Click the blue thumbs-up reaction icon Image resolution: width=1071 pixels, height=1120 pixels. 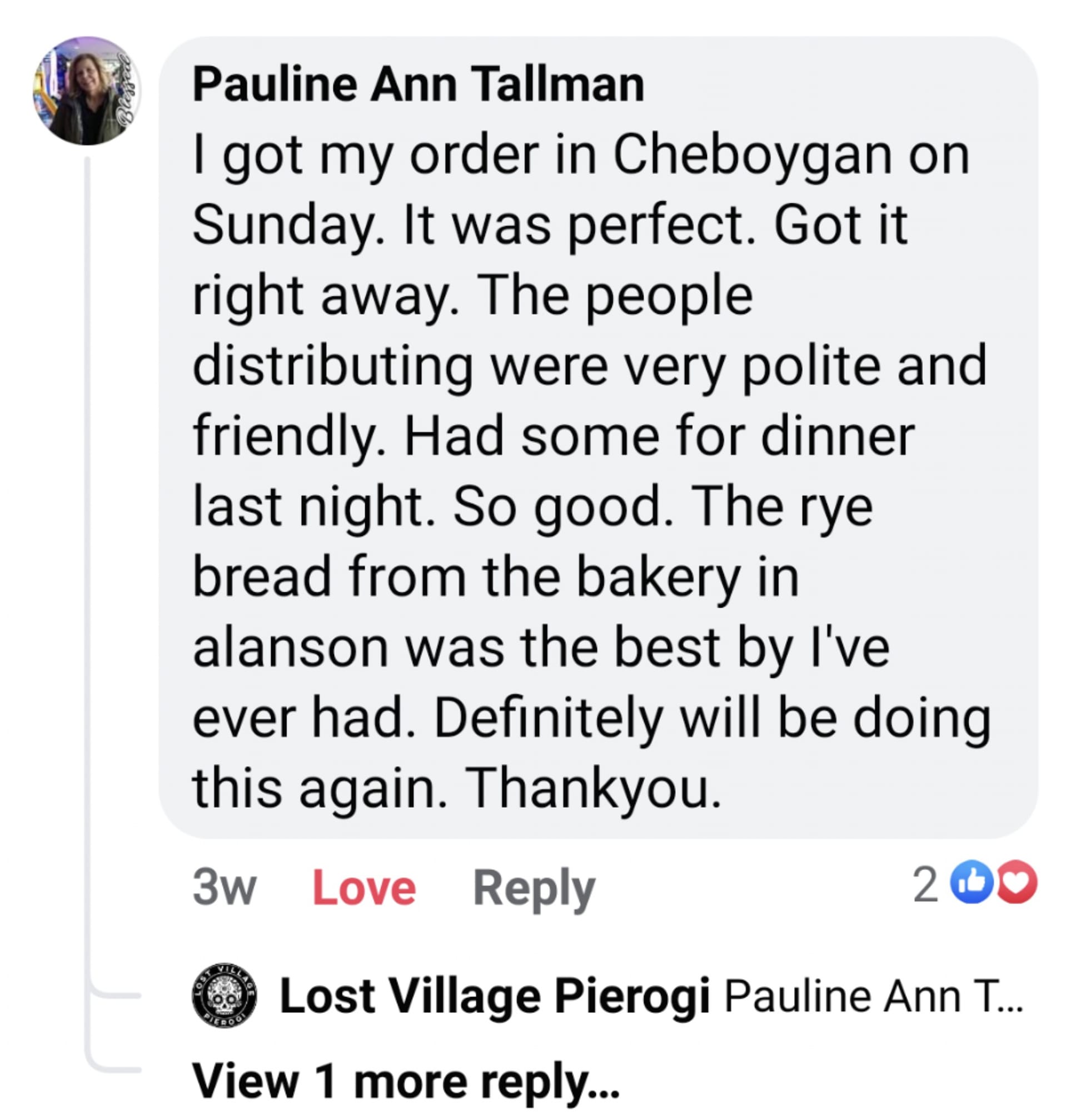971,883
